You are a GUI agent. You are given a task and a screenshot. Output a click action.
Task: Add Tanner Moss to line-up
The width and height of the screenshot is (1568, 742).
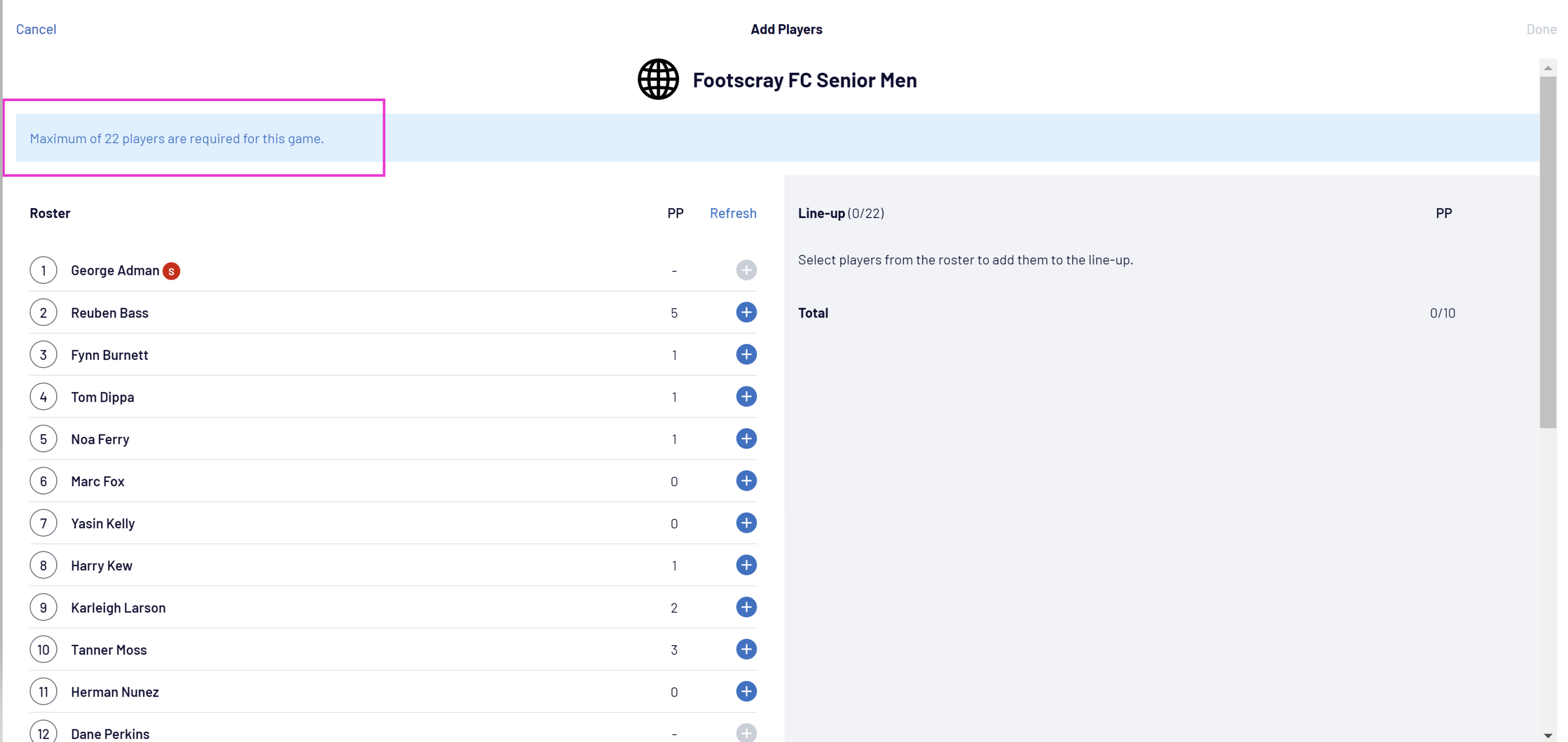pos(746,649)
